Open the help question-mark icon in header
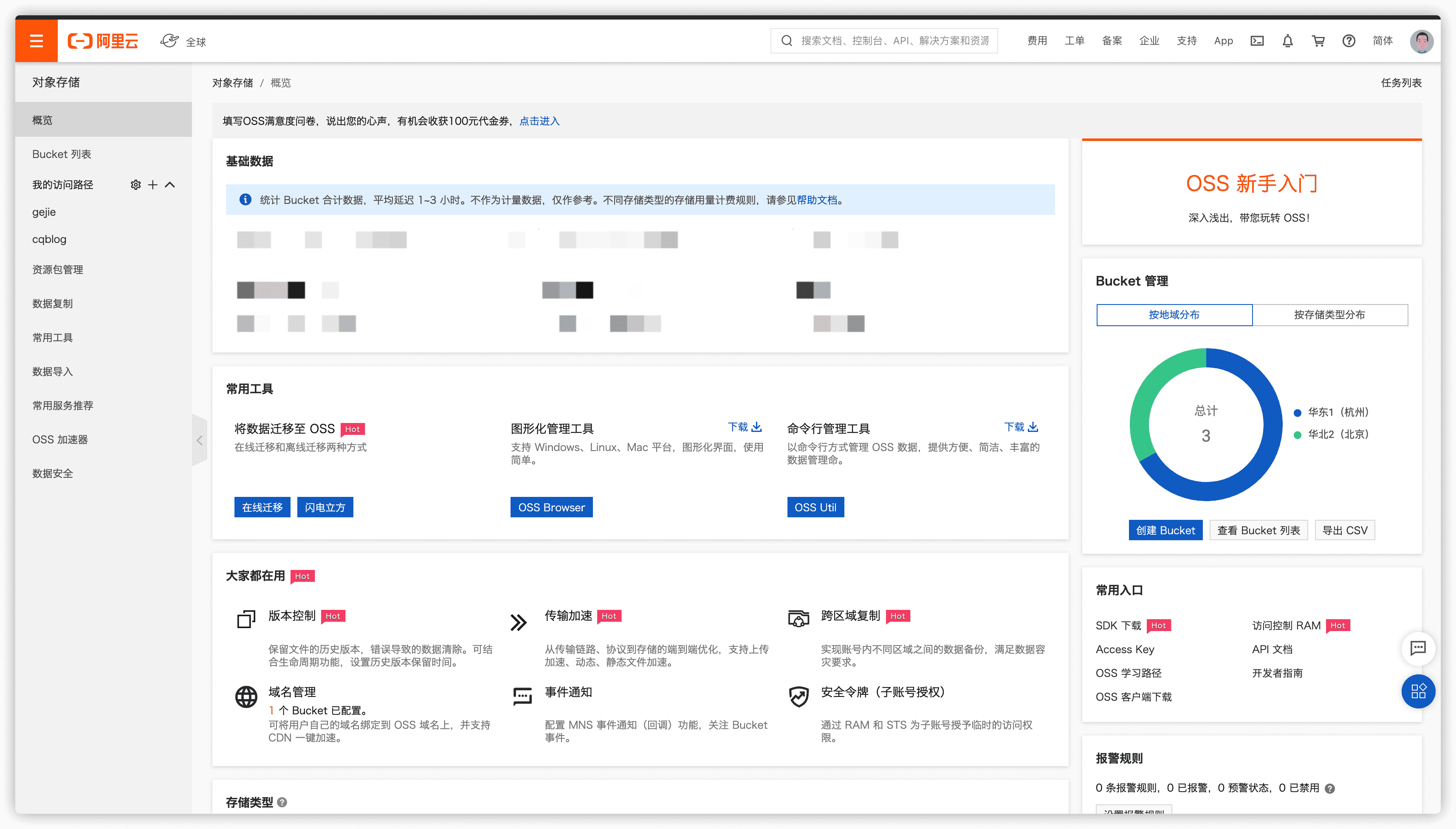Screen dimensions: 1456x829 [1349, 41]
